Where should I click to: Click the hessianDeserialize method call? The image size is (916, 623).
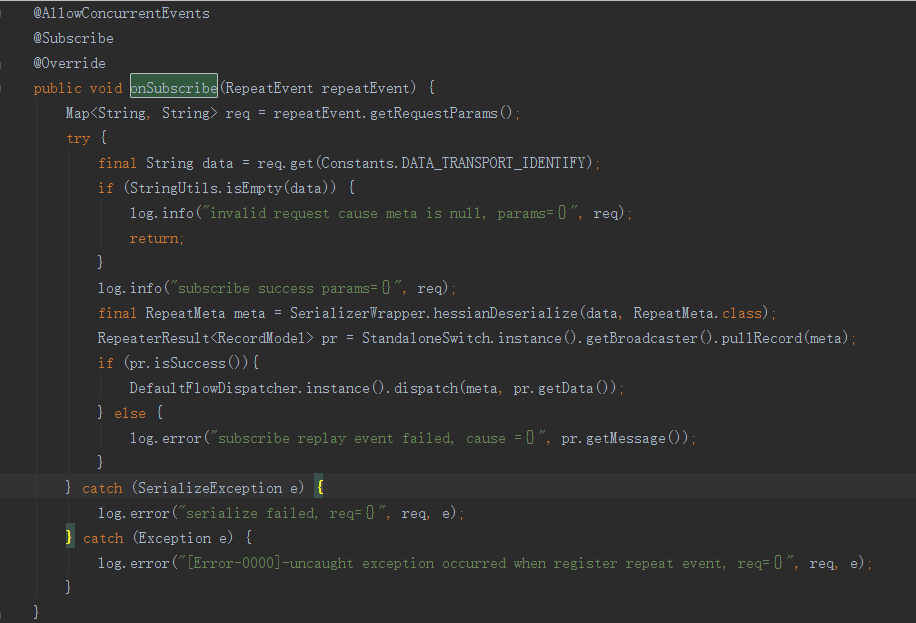coord(505,313)
